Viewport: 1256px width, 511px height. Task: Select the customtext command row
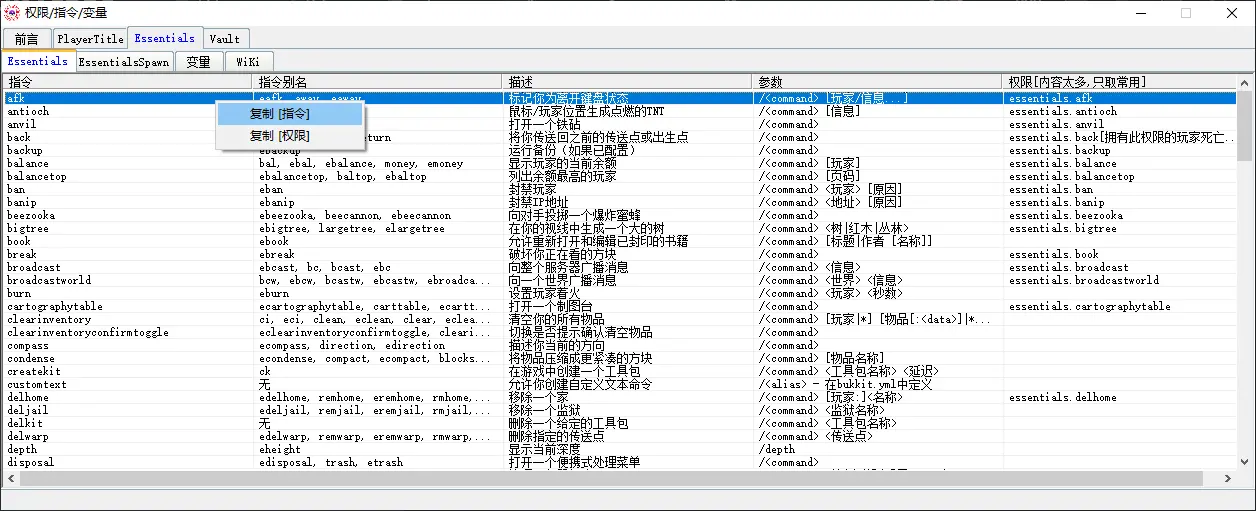pos(620,384)
